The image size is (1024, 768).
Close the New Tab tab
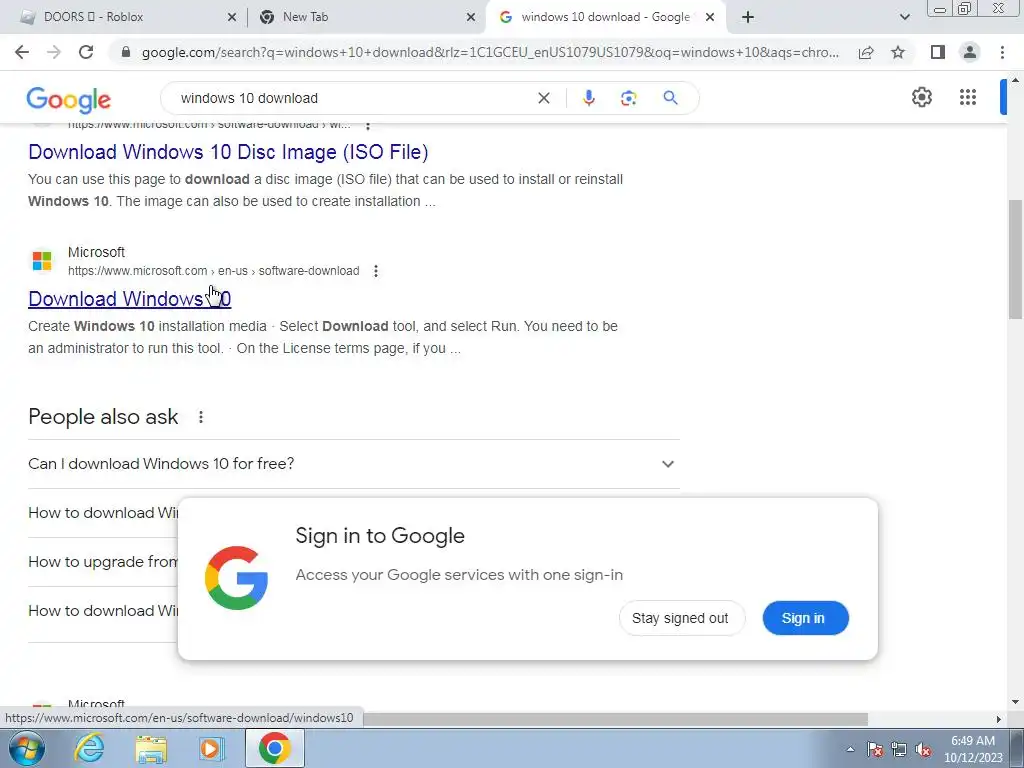pos(470,17)
